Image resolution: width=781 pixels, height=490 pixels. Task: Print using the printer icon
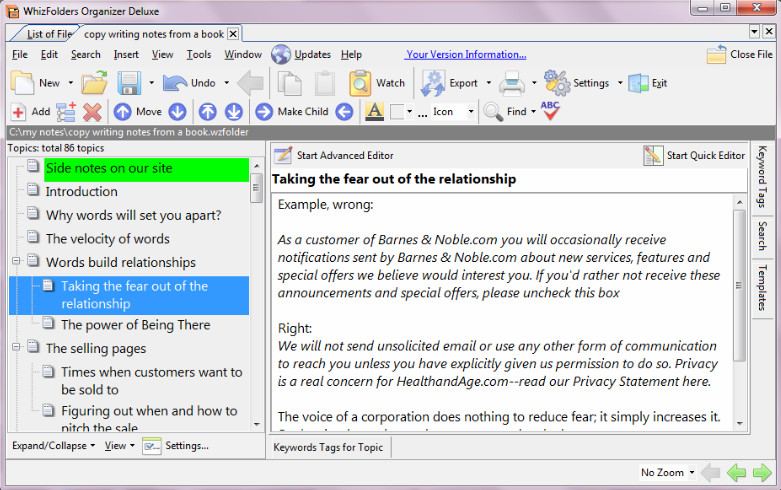(x=512, y=83)
